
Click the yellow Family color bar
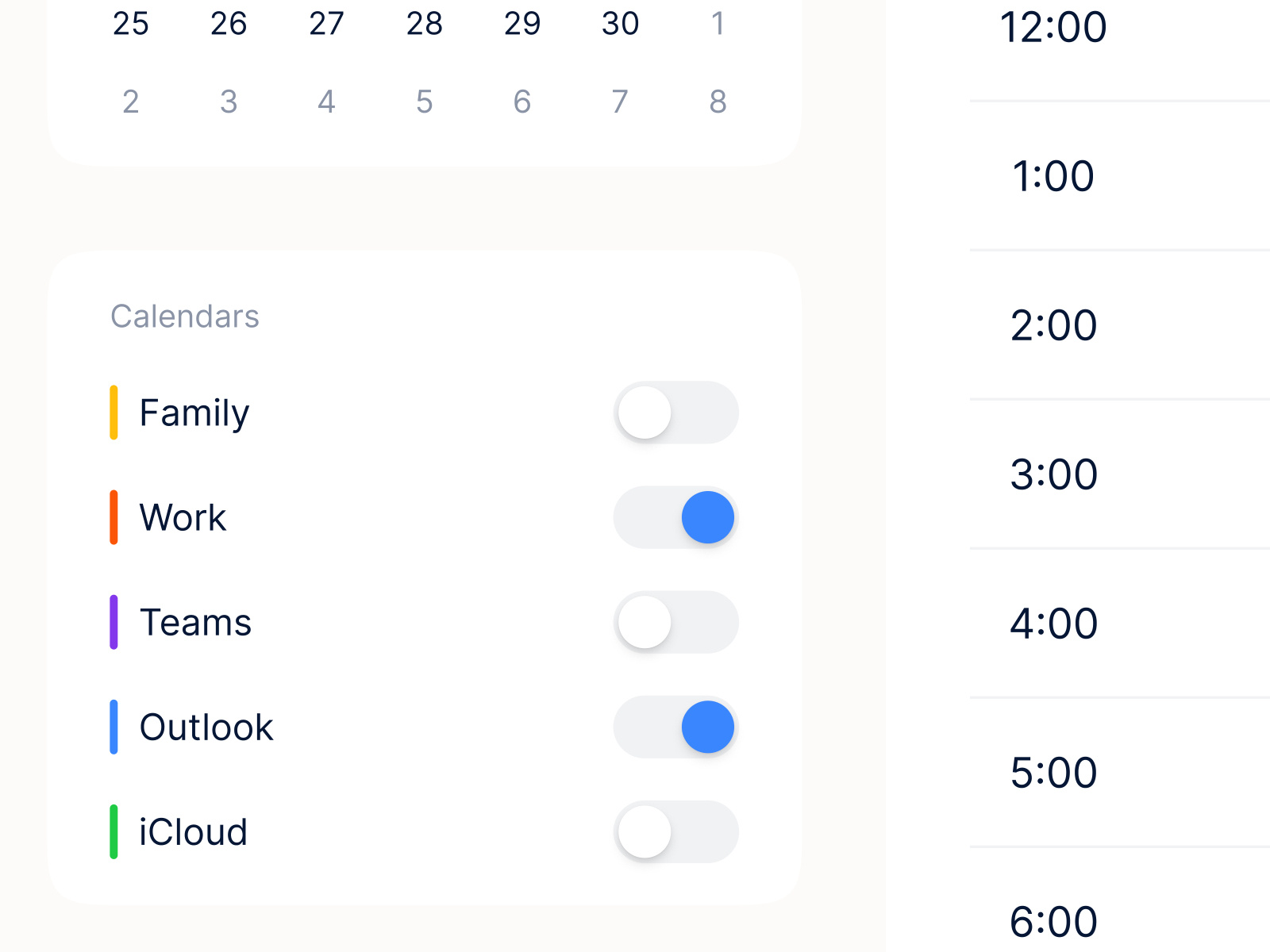pyautogui.click(x=114, y=413)
